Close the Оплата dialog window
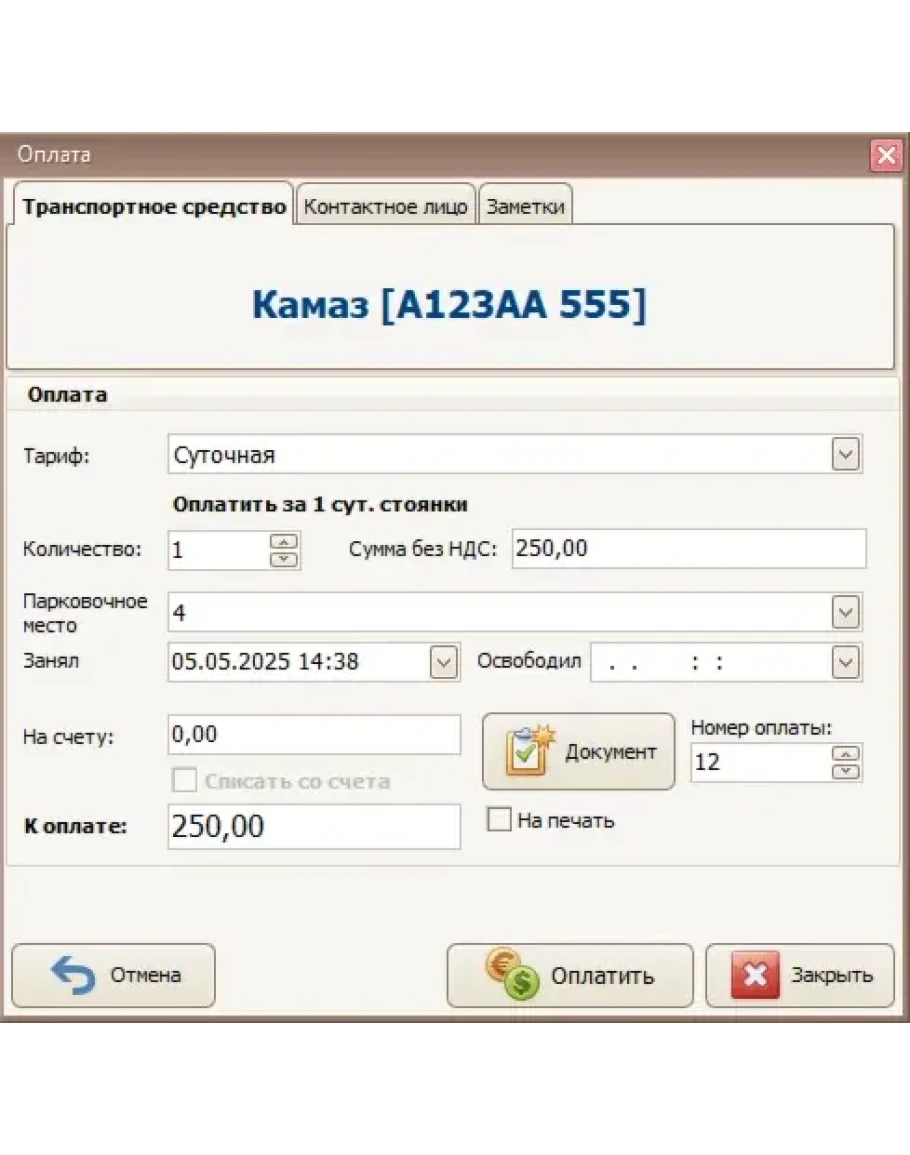Viewport: 910px width, 1155px height. click(885, 155)
